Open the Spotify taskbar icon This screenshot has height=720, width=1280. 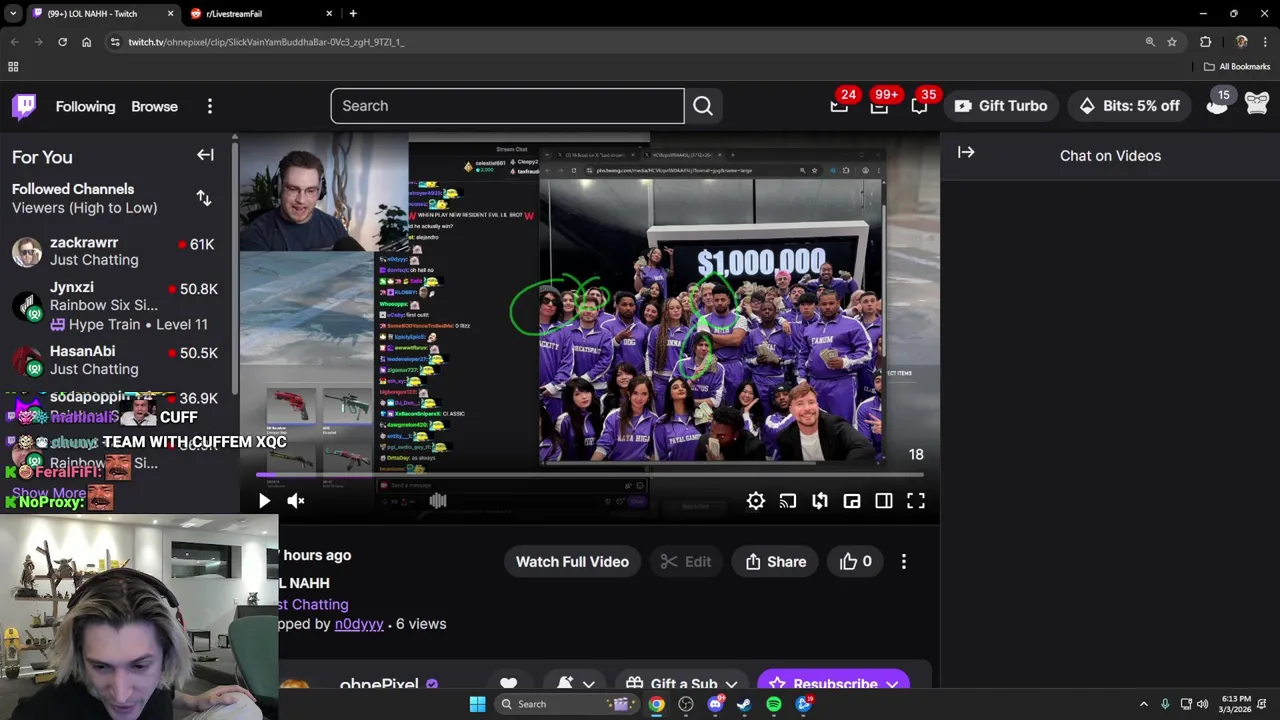pyautogui.click(x=773, y=704)
